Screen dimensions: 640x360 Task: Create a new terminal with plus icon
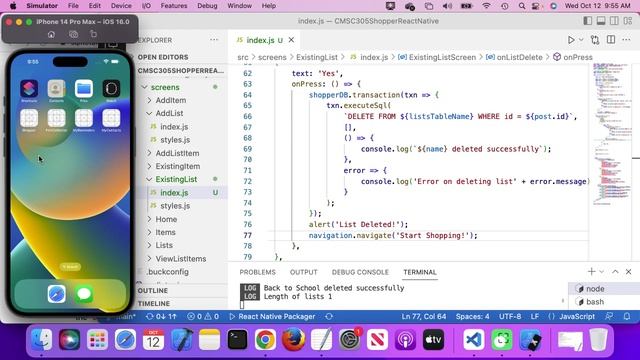tap(591, 271)
